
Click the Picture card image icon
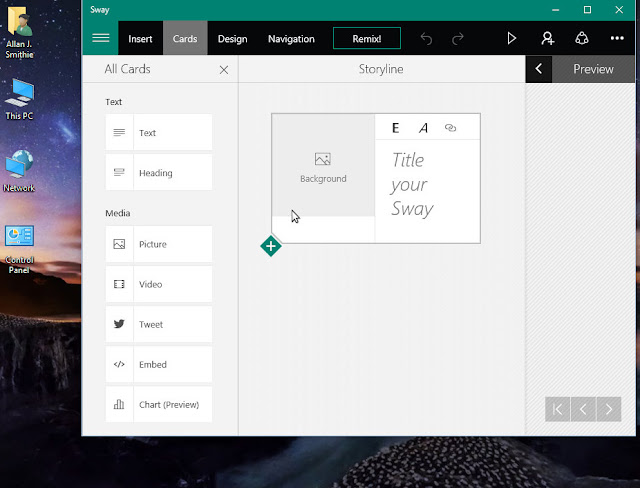click(119, 244)
